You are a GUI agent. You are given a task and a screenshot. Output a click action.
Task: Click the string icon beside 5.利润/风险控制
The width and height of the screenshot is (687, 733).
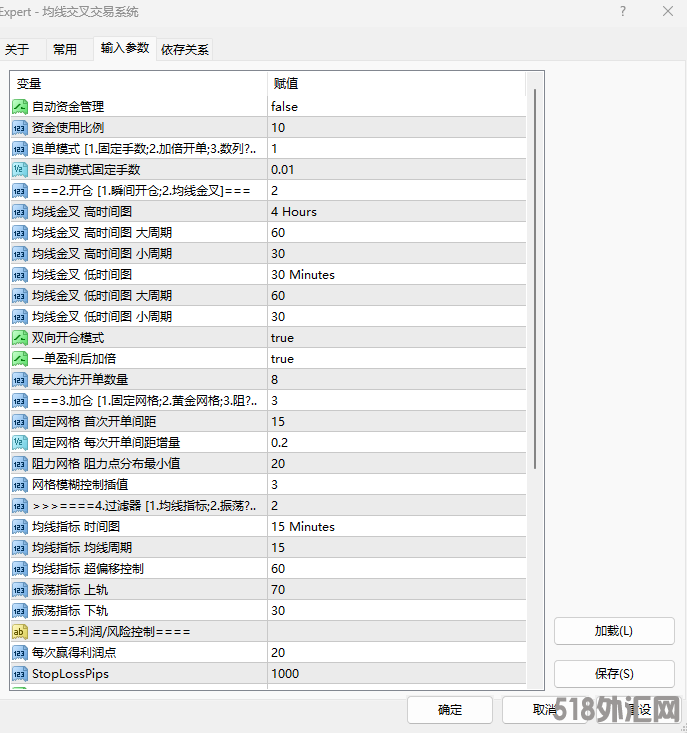[19, 631]
